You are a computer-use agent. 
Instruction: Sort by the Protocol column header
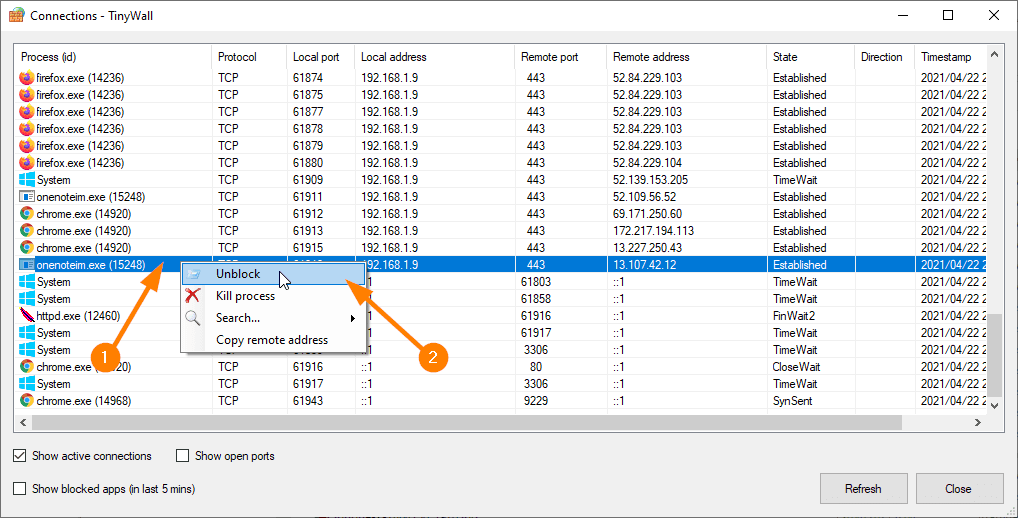coord(249,57)
